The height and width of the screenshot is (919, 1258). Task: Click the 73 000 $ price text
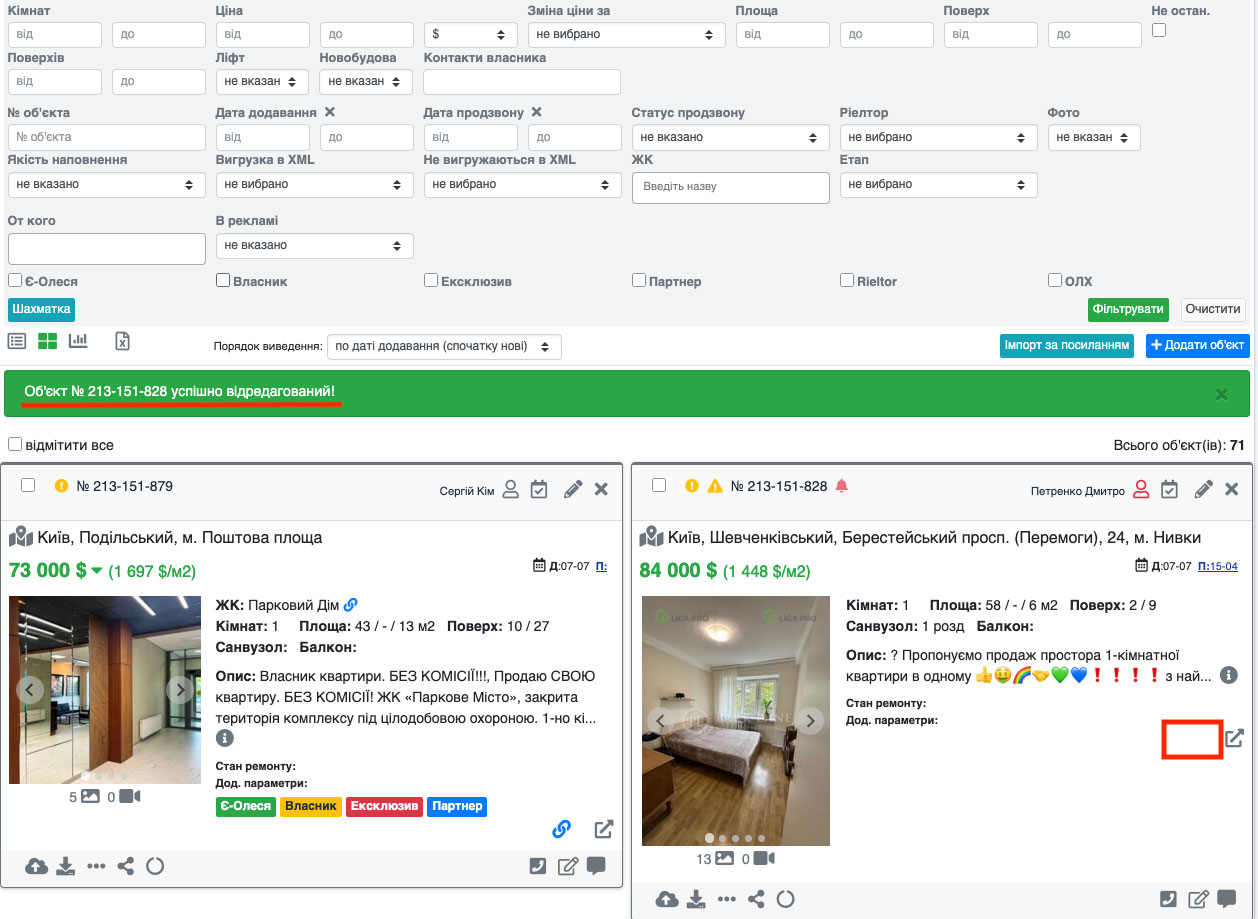(x=47, y=571)
